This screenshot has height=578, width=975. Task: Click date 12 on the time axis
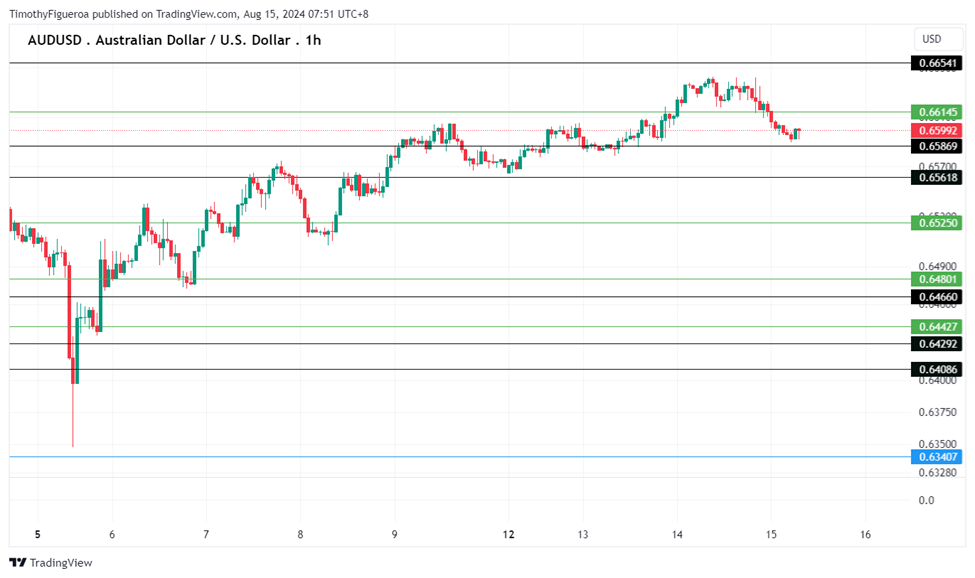[509, 535]
